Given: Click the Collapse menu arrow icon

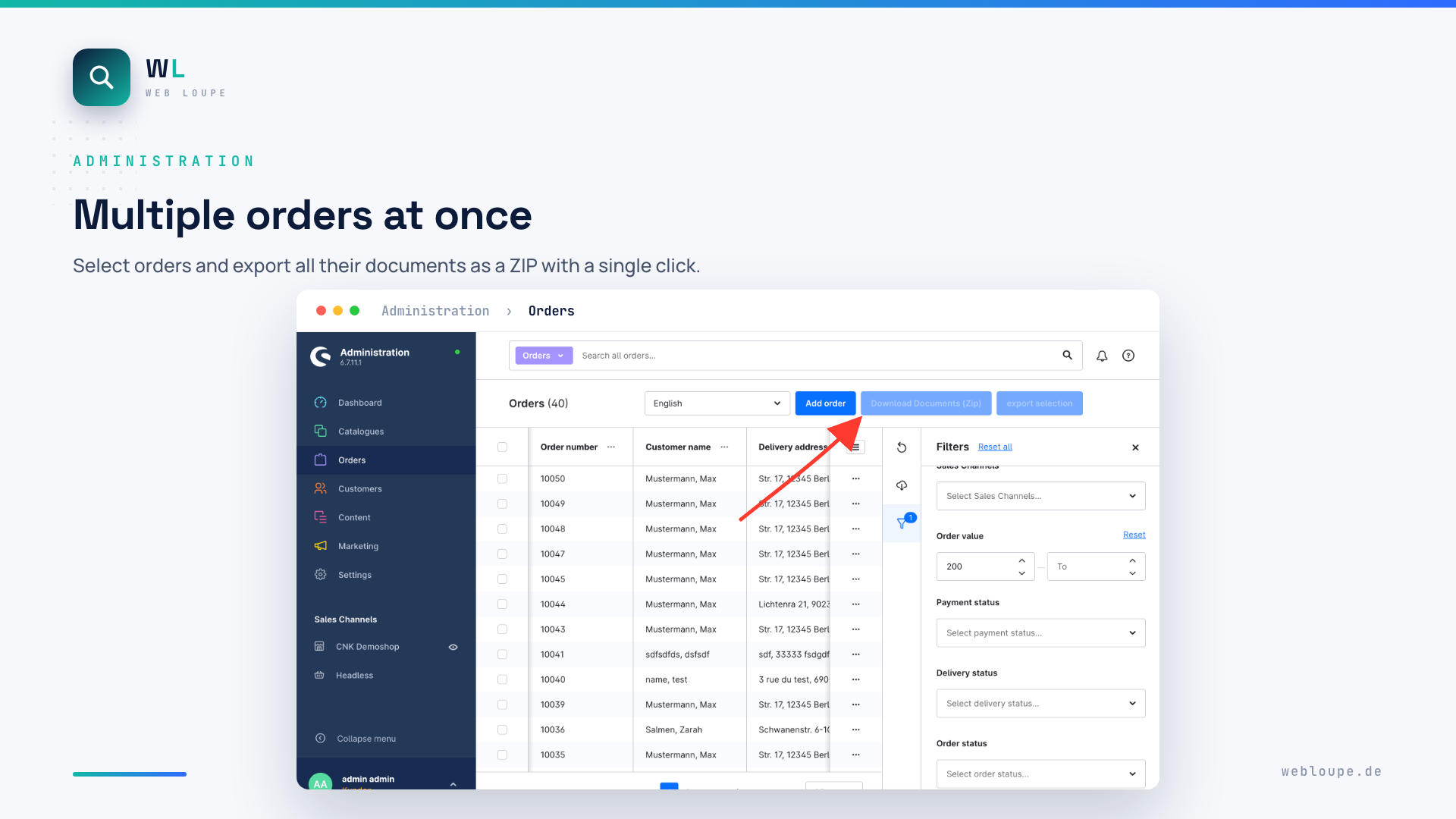Looking at the screenshot, I should pos(321,739).
